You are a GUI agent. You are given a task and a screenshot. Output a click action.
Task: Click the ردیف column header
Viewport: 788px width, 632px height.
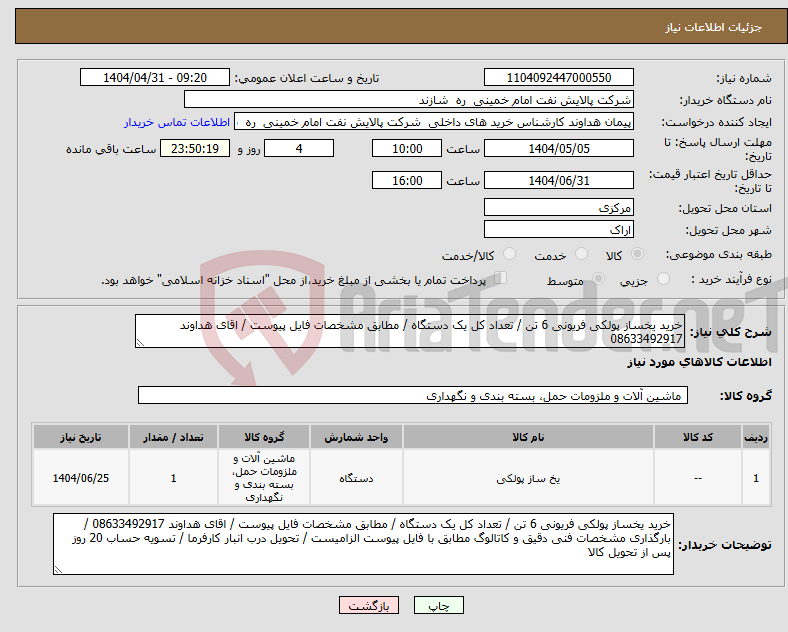pos(756,437)
